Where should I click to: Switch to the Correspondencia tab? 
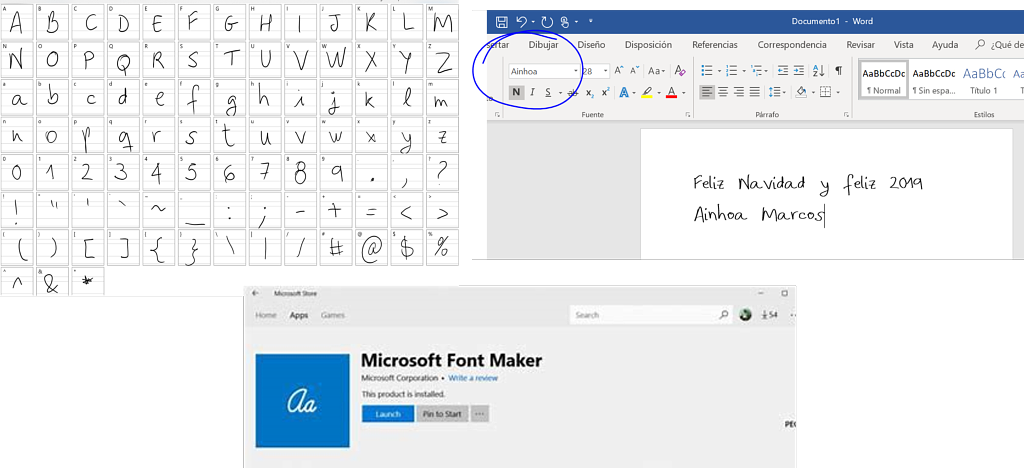(792, 45)
